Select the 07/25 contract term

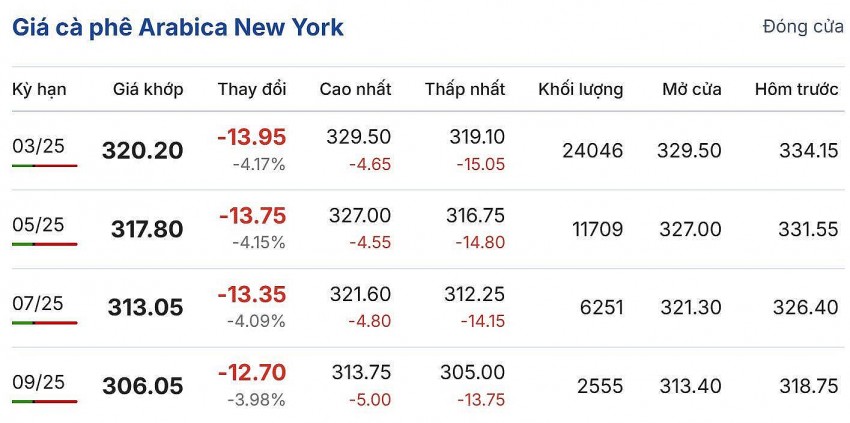point(39,303)
